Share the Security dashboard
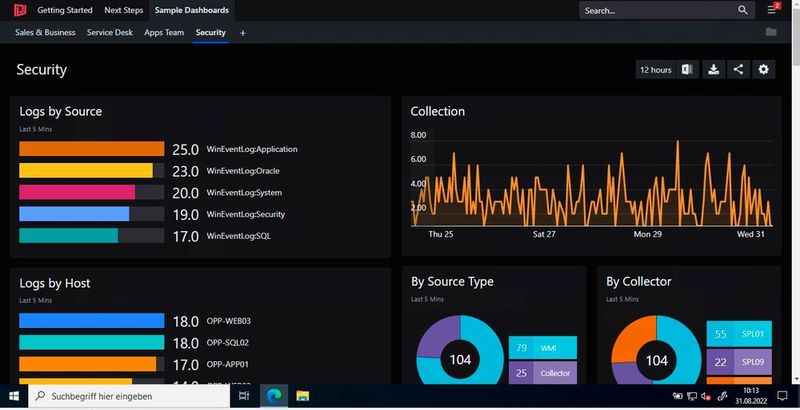Screen dimensions: 800x410 click(x=739, y=69)
